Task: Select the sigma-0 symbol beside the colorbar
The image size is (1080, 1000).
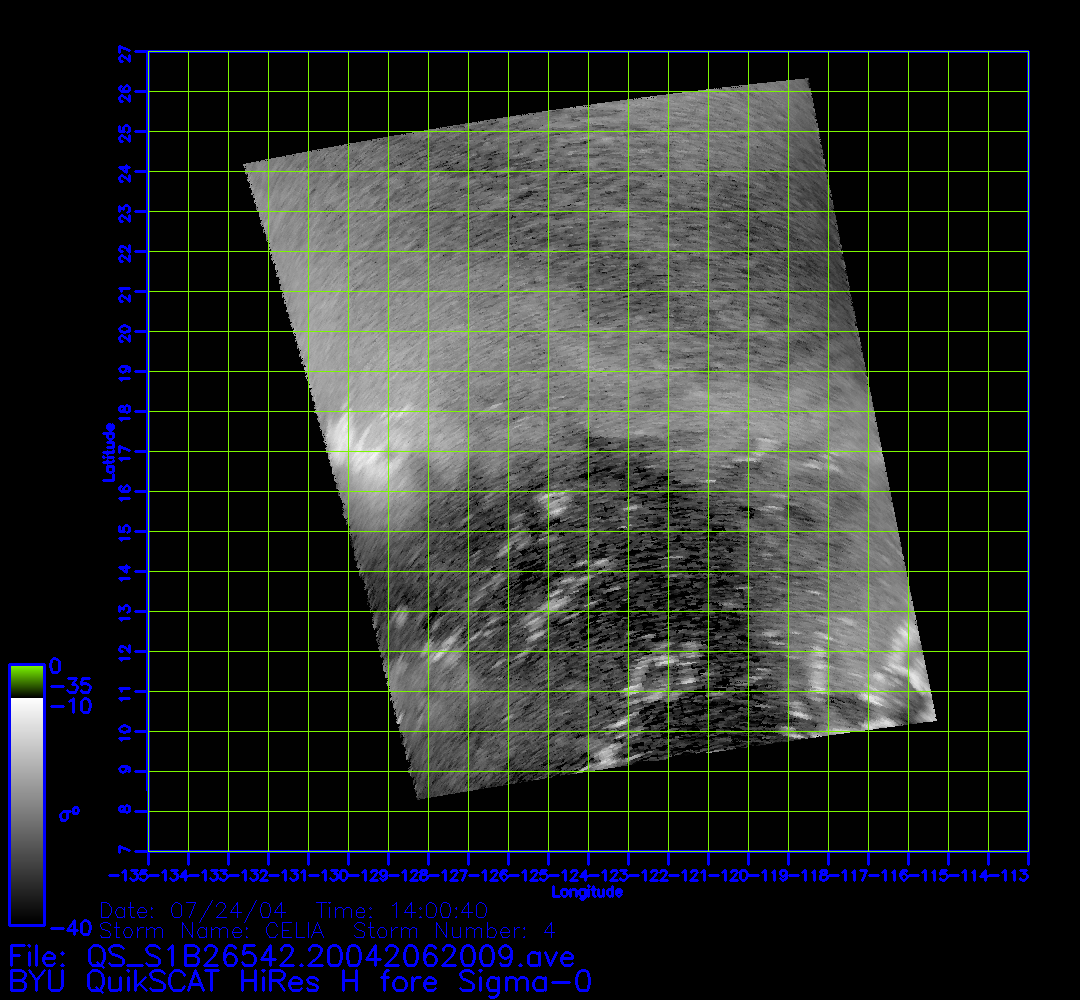Action: click(69, 814)
